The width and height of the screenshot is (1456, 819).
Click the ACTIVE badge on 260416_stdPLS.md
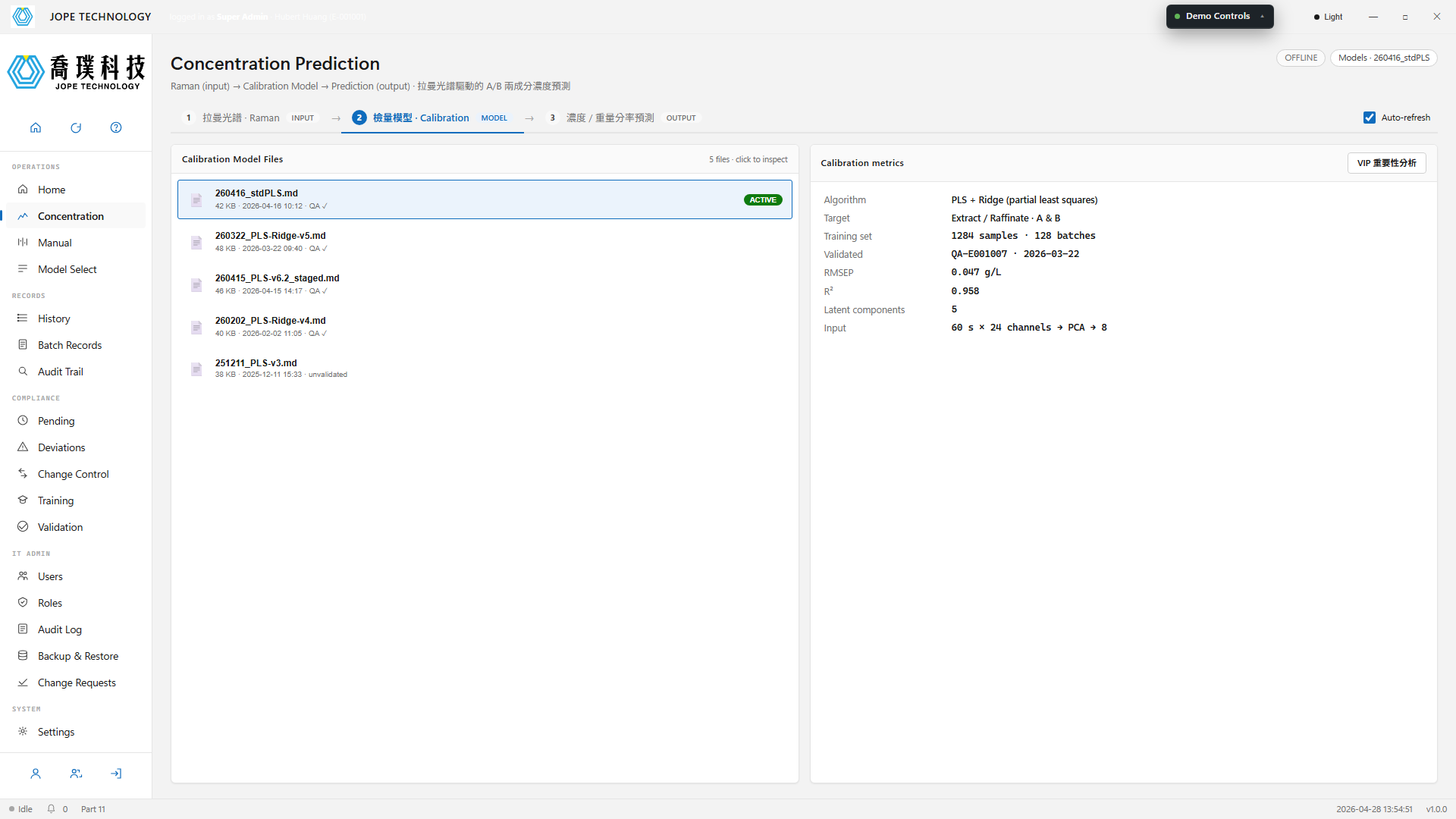click(x=763, y=200)
